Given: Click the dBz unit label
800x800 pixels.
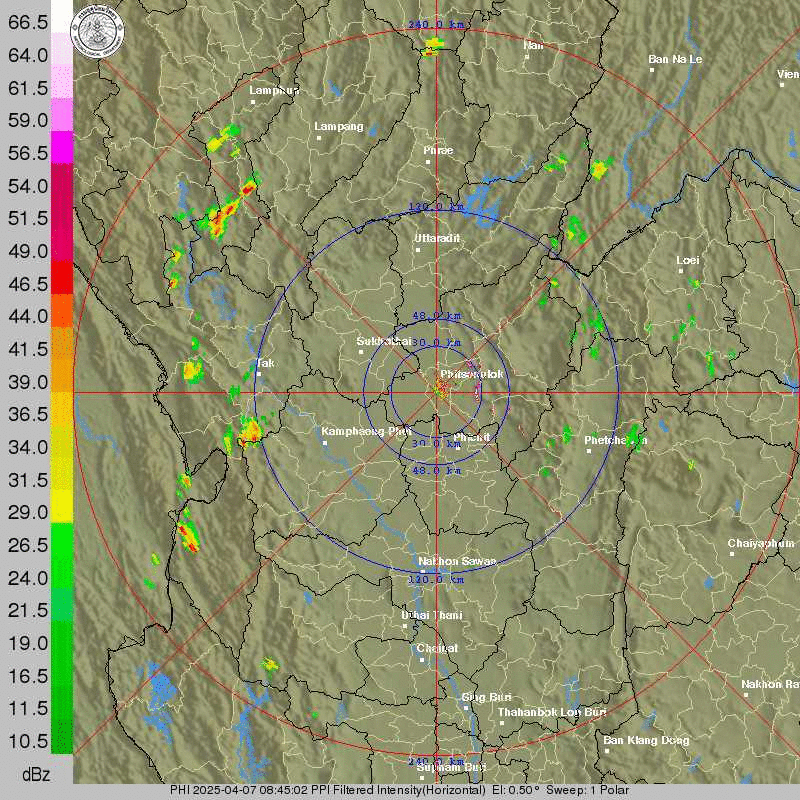Looking at the screenshot, I should click(36, 774).
